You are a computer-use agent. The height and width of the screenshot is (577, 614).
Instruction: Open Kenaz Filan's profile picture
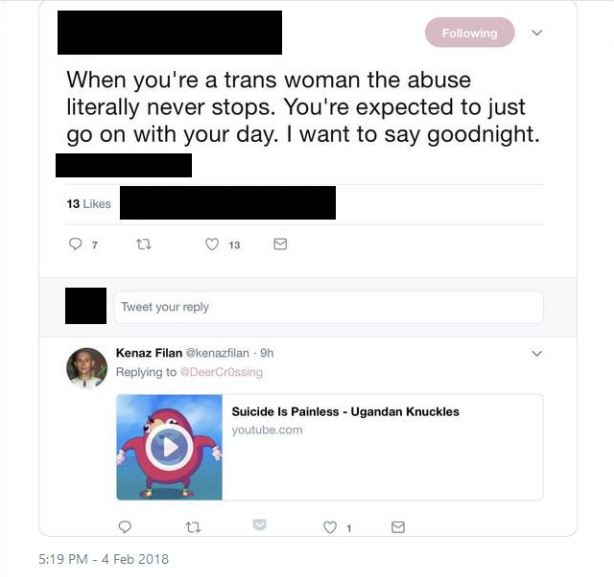click(x=87, y=368)
